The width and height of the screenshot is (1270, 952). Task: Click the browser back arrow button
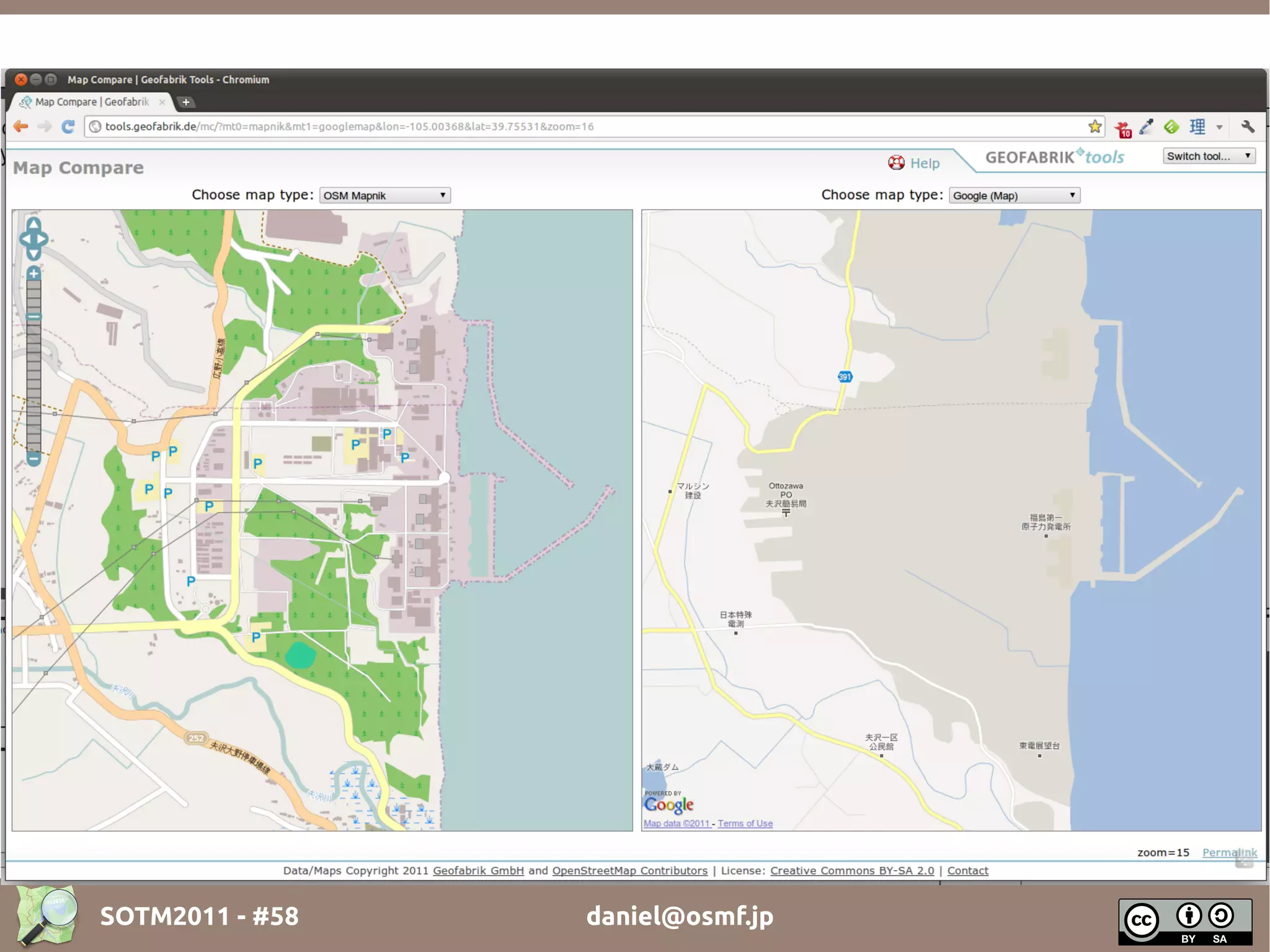pyautogui.click(x=20, y=127)
